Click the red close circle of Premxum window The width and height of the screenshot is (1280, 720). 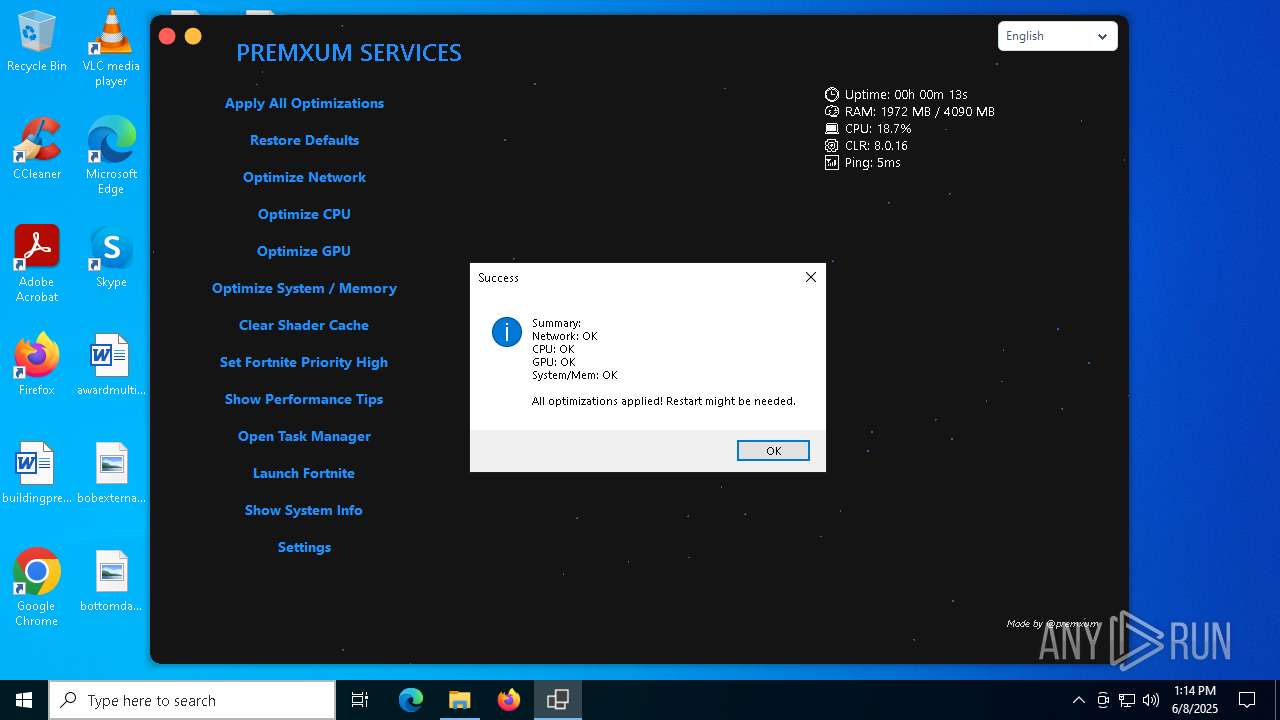click(167, 36)
